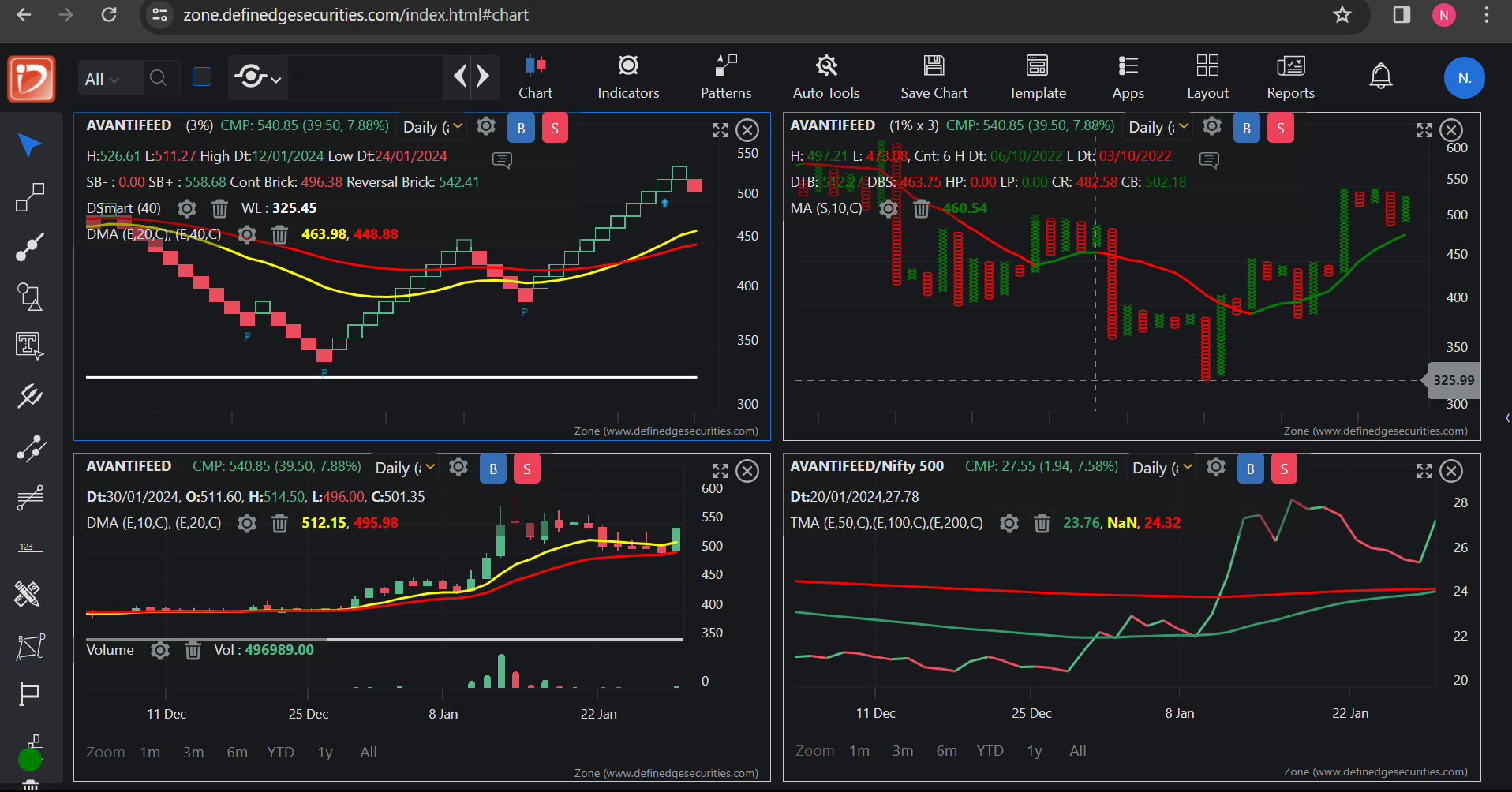Open the Indicators menu
Screen dimensions: 1512x792
(628, 77)
